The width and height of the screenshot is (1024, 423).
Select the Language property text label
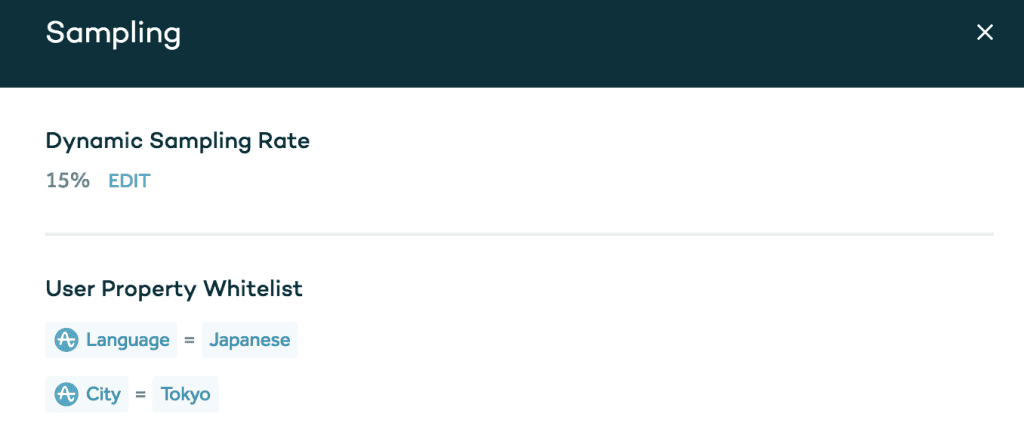tap(127, 340)
